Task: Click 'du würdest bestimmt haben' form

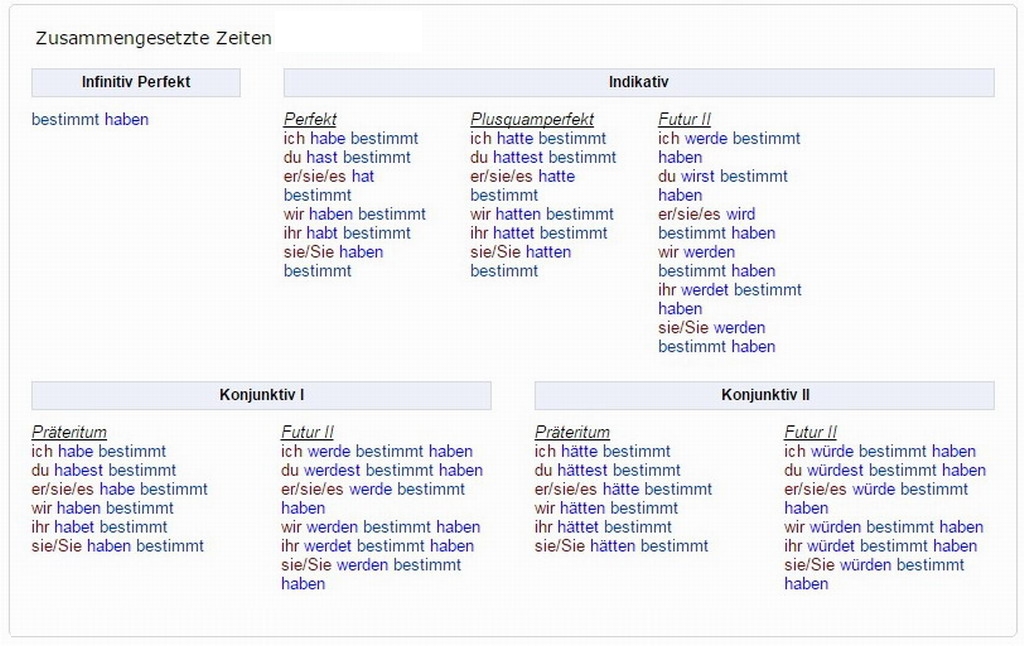Action: tap(885, 471)
